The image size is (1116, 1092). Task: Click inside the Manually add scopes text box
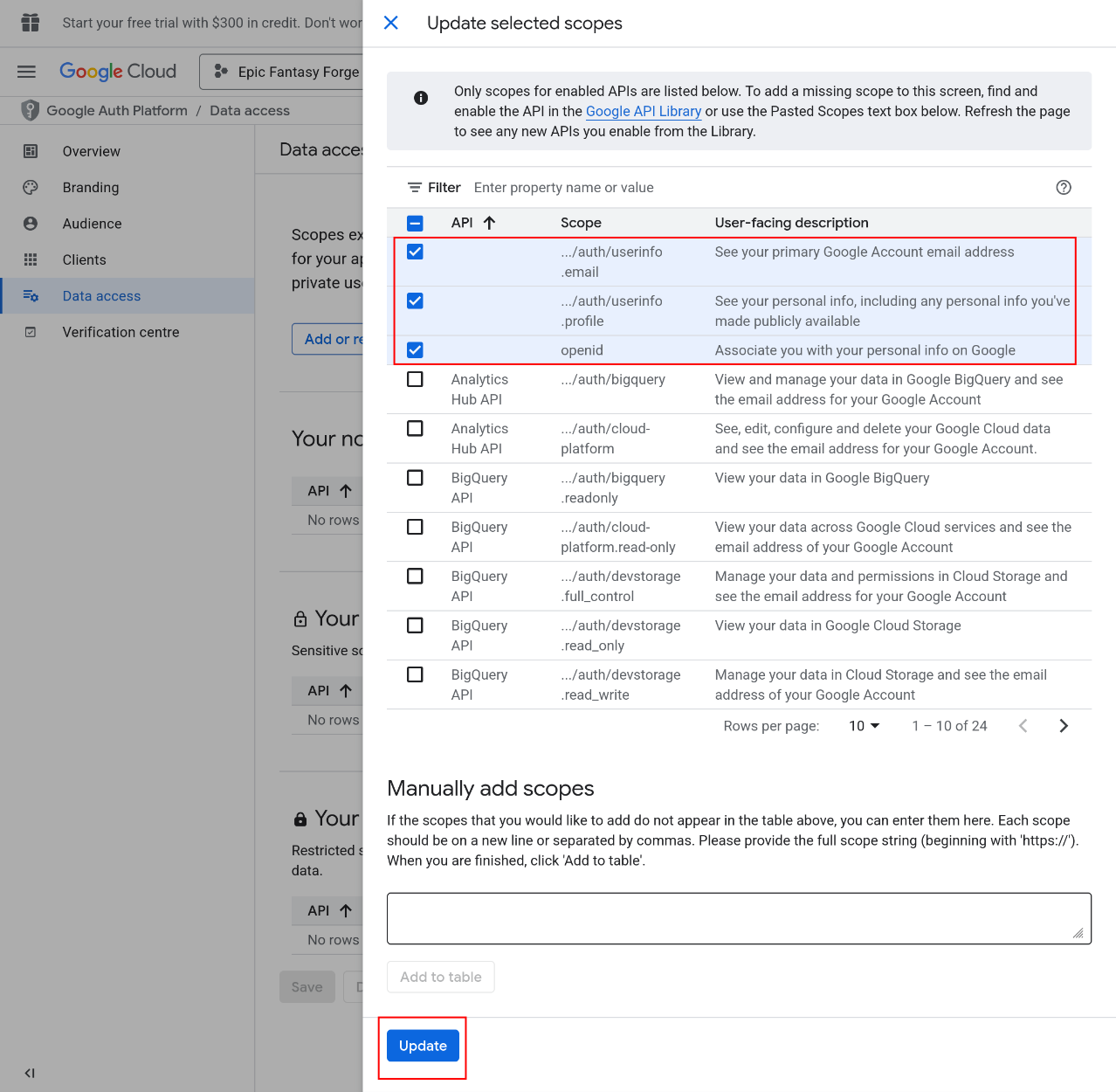(738, 917)
